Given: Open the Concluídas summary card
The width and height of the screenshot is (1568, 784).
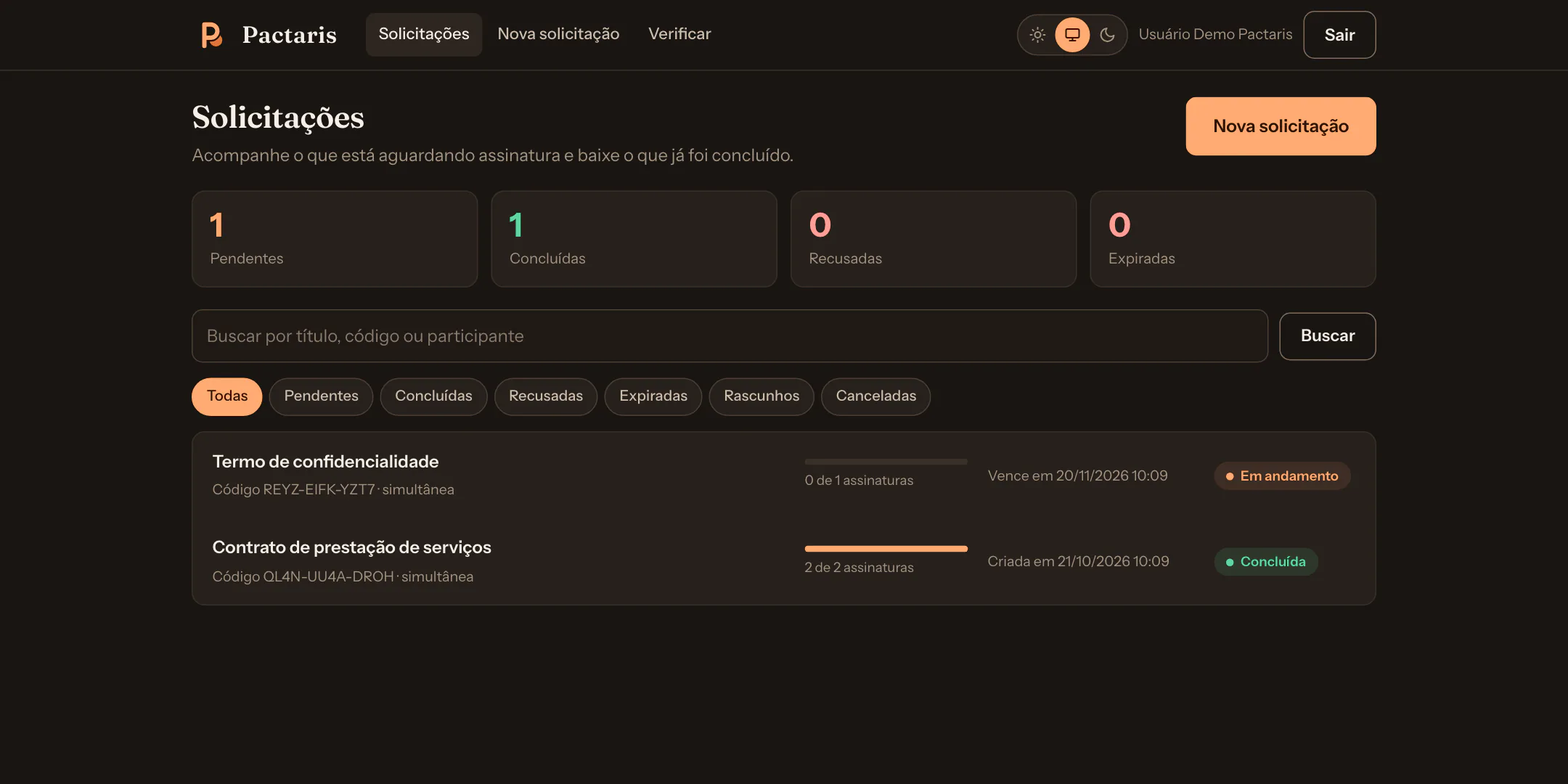Looking at the screenshot, I should pos(634,239).
